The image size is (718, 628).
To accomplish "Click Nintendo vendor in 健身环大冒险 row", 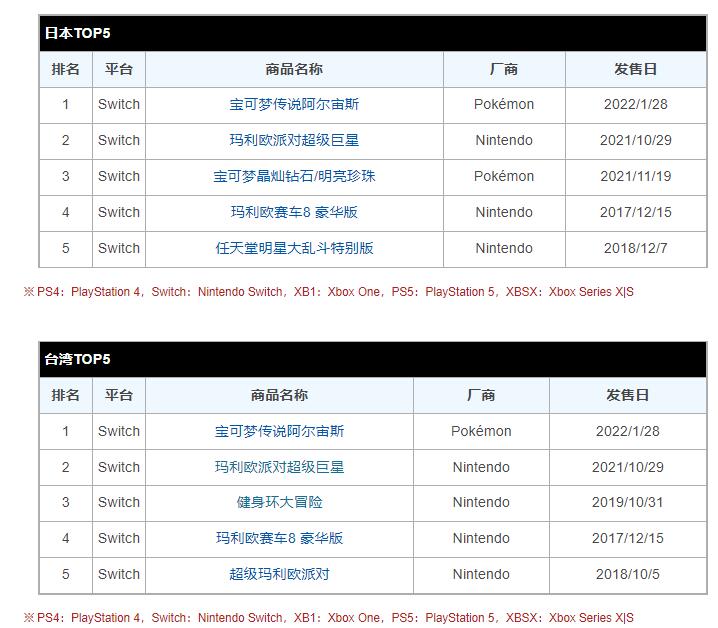I will point(481,502).
